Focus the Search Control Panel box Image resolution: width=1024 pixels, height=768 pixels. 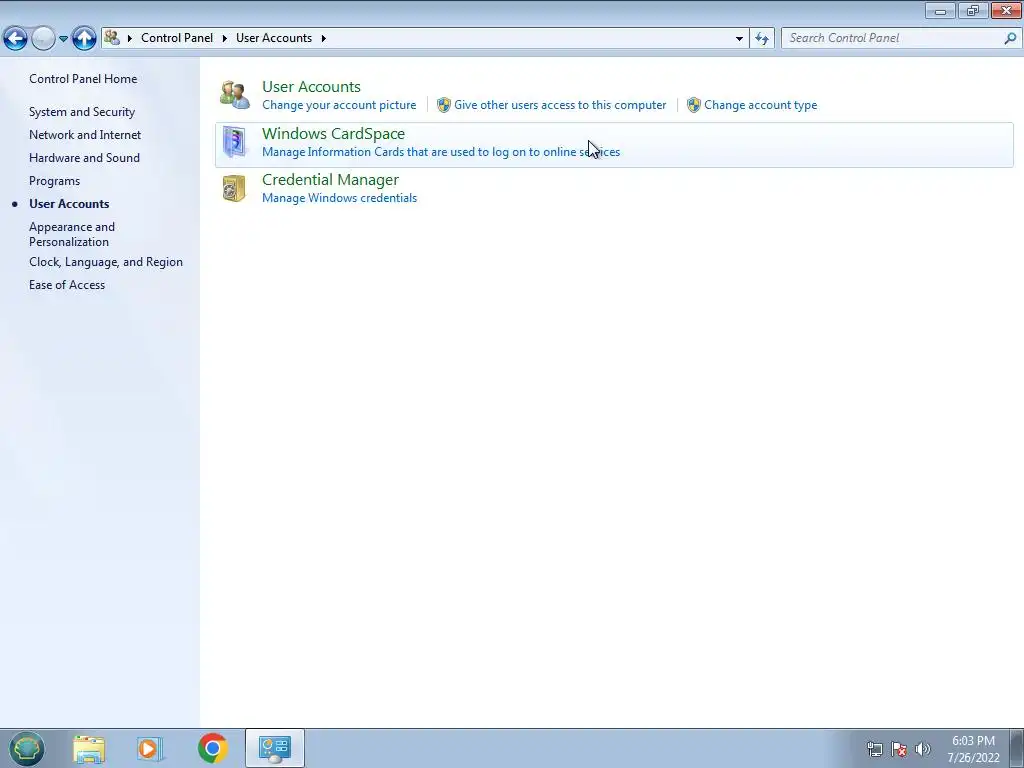893,38
